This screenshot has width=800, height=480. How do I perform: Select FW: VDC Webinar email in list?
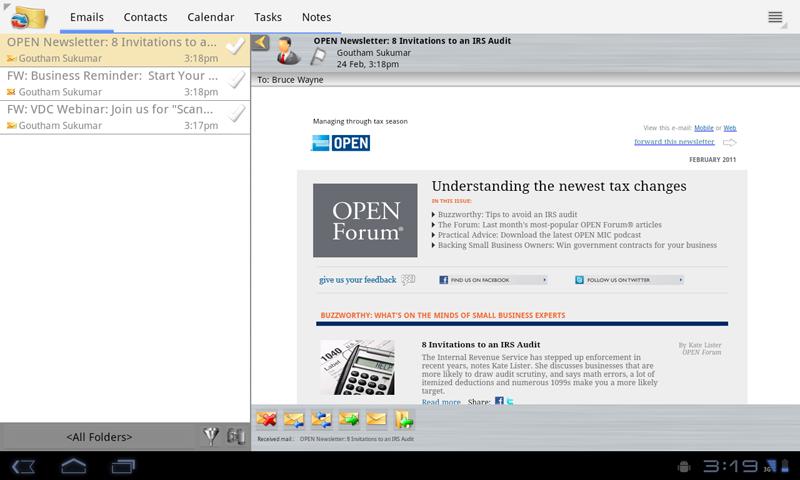[x=125, y=117]
